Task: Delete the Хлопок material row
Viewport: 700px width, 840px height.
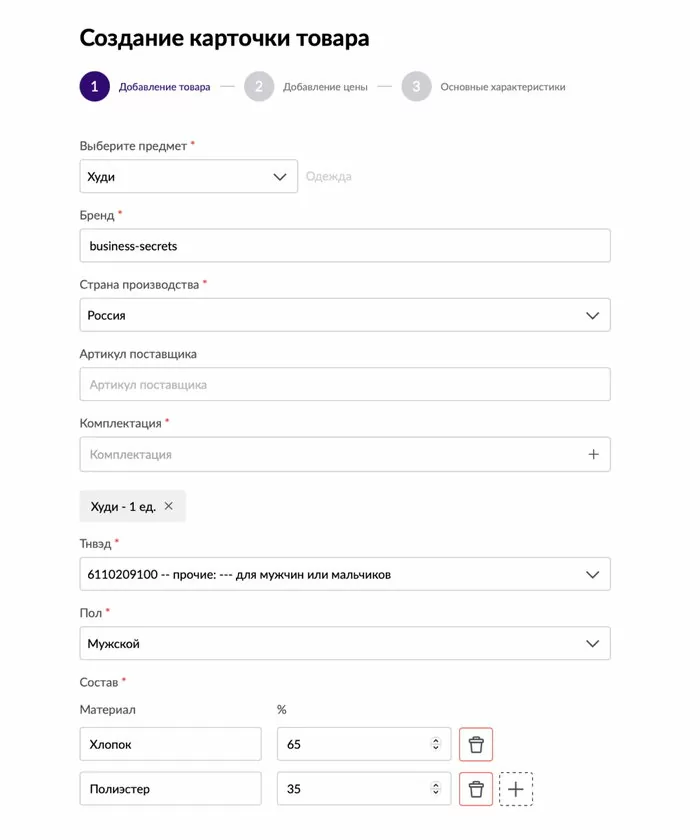Action: pos(476,745)
